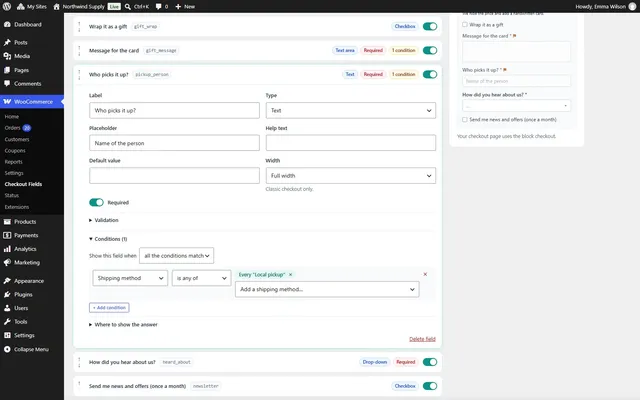Open Comments sidebar icon
This screenshot has width=640, height=400.
tap(7, 84)
